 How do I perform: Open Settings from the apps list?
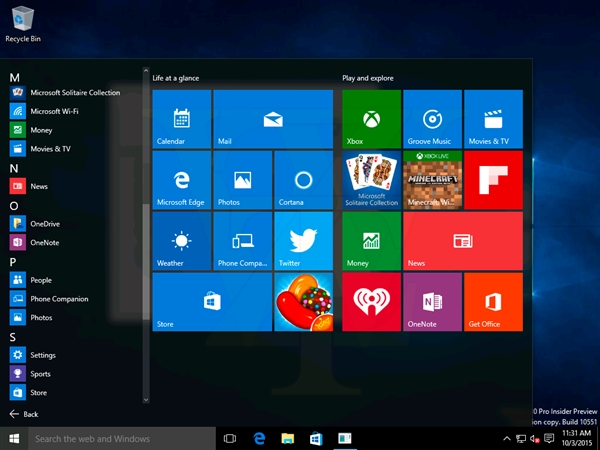click(42, 355)
